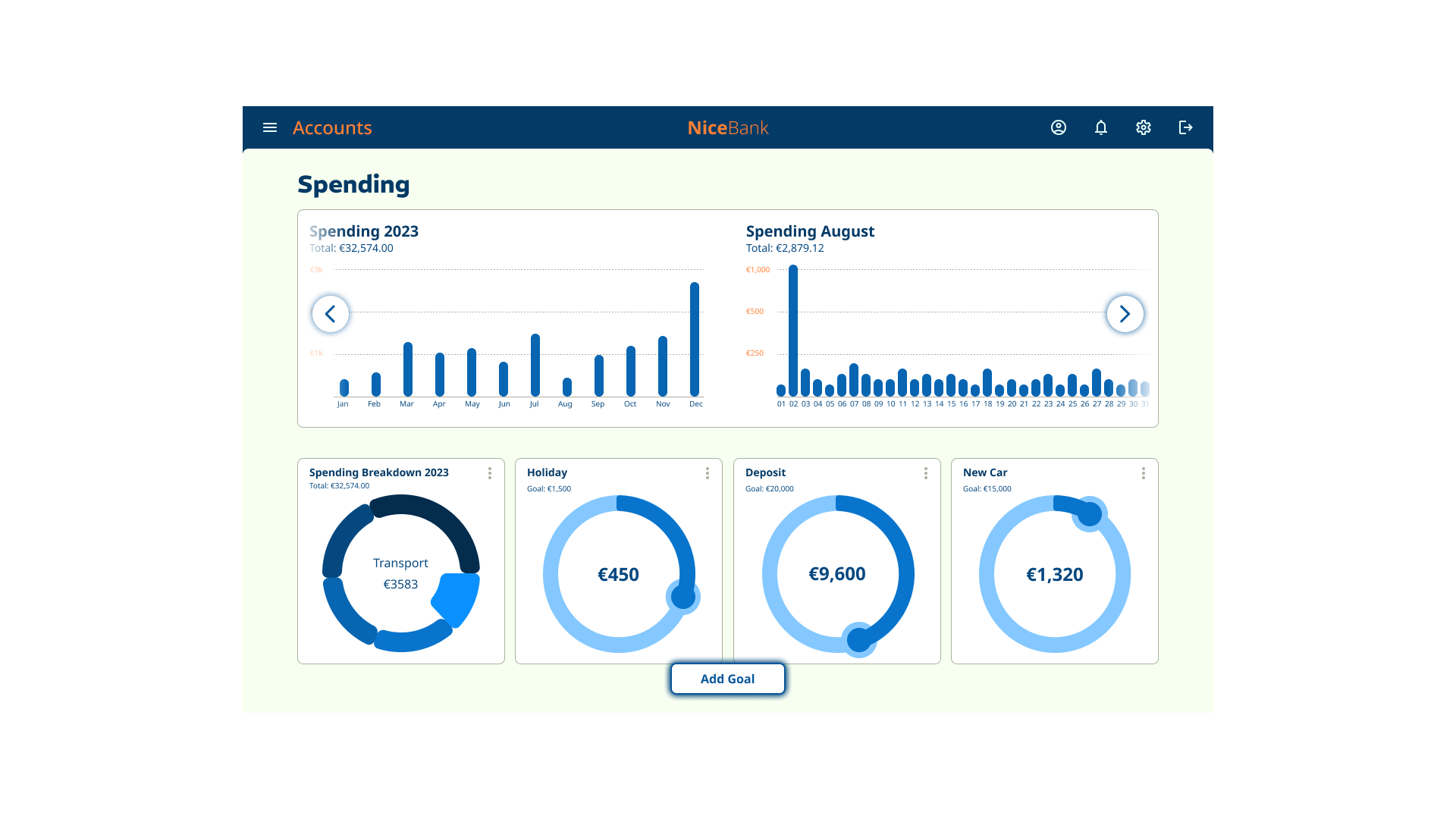The height and width of the screenshot is (819, 1456).
Task: Navigate forward using the right chart chevron
Action: pyautogui.click(x=1125, y=313)
